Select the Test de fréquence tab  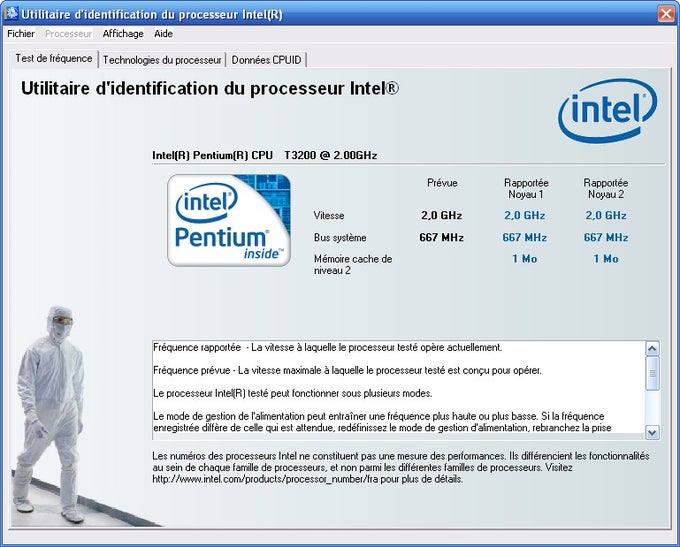pos(54,59)
